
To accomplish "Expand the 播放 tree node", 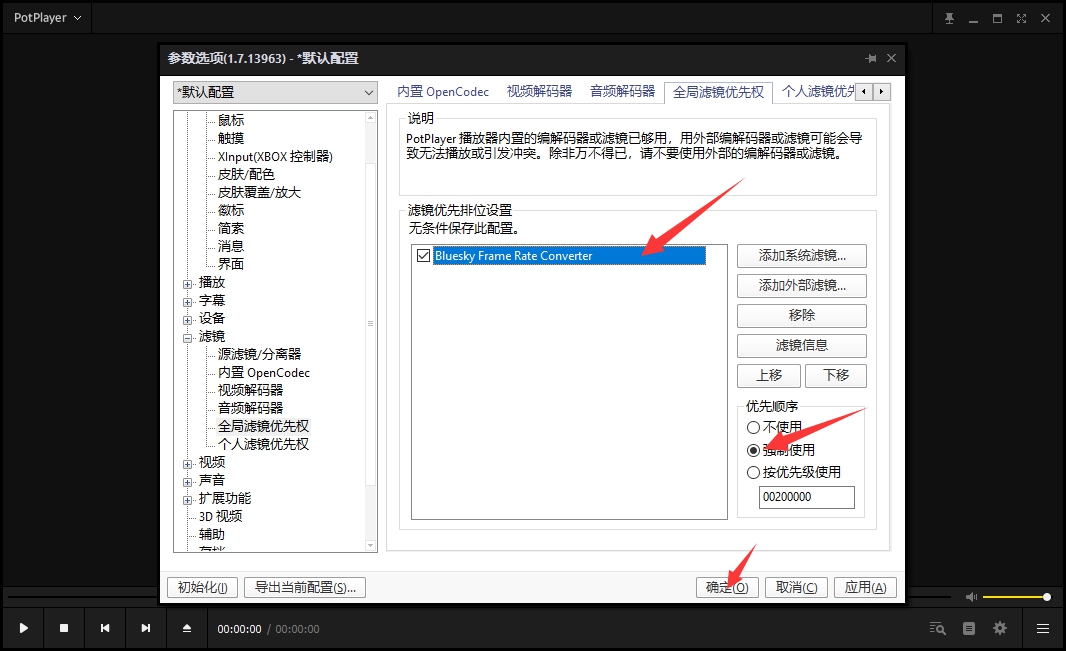I will click(x=187, y=284).
